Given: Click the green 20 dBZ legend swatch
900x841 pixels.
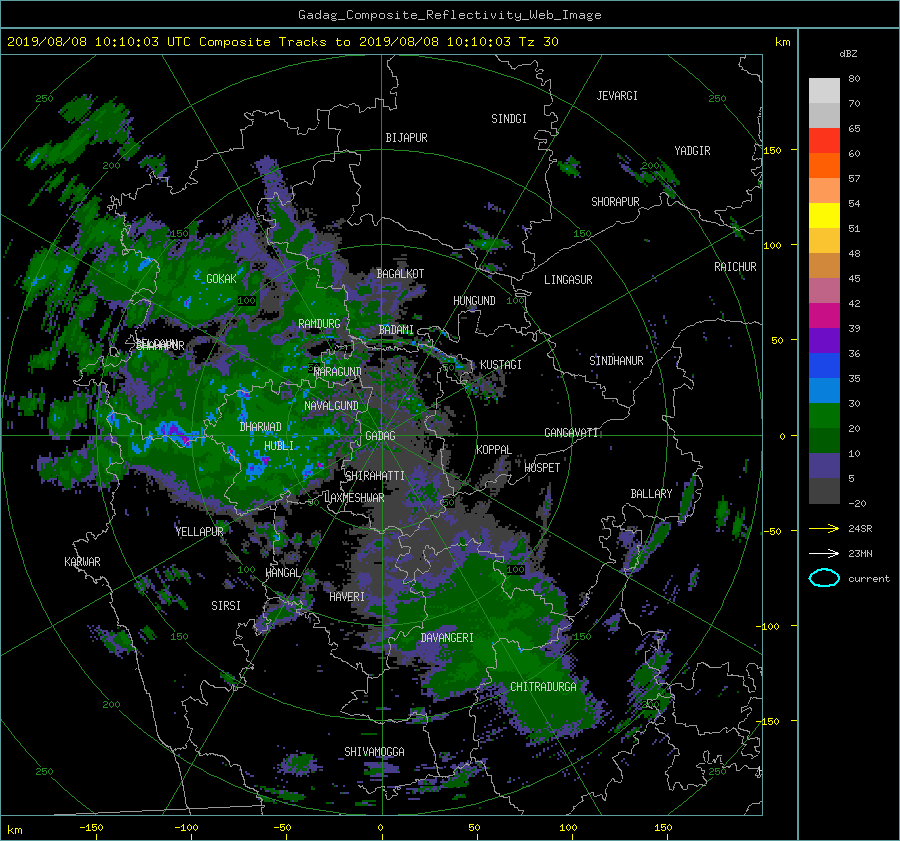Looking at the screenshot, I should [824, 416].
